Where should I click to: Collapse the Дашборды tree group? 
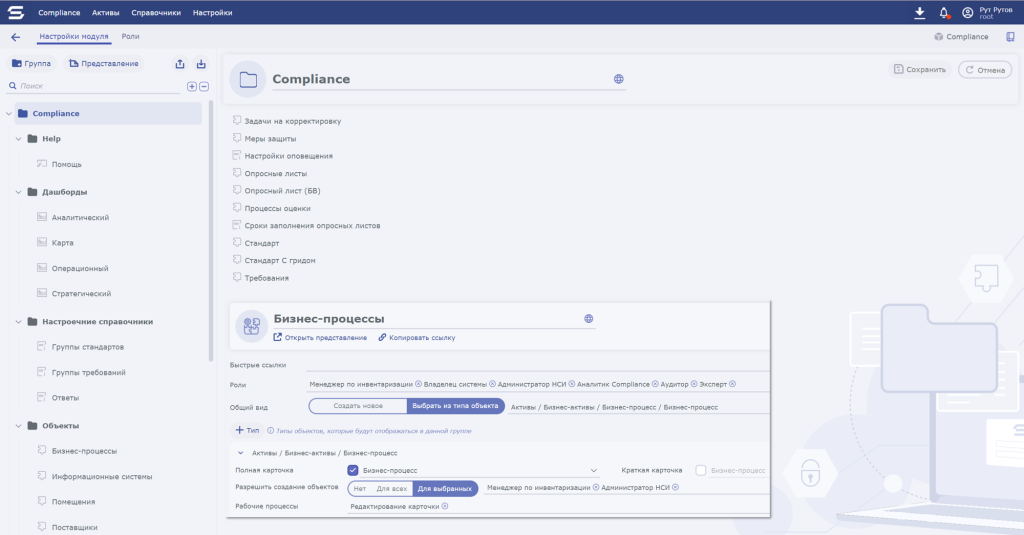pos(32,191)
